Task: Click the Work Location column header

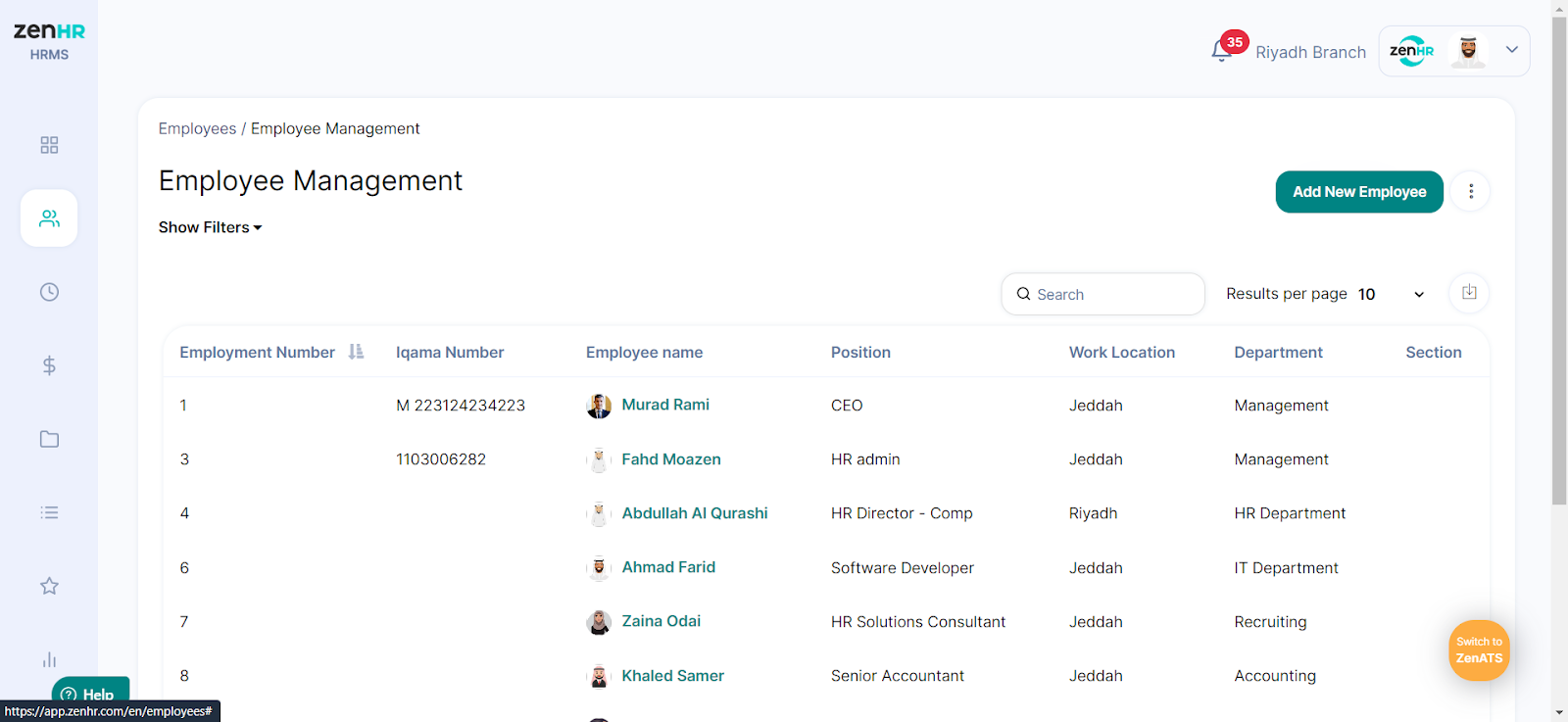Action: click(x=1122, y=353)
